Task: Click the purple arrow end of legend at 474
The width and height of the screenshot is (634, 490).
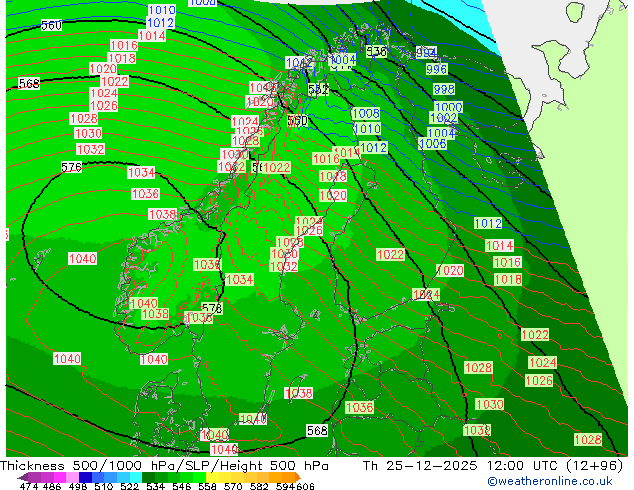Action: (x=22, y=477)
